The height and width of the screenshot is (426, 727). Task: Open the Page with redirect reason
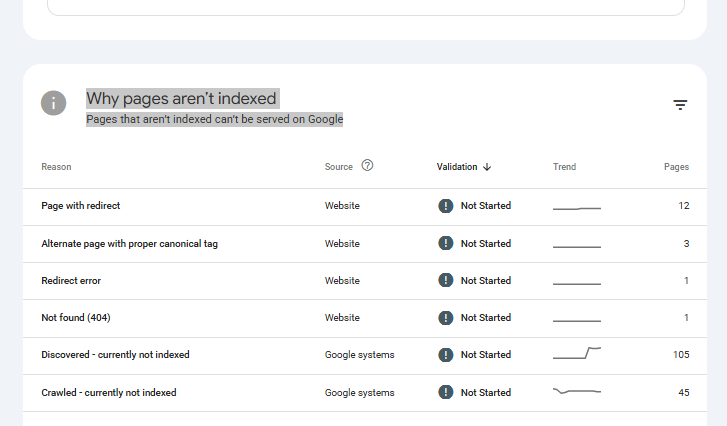(x=81, y=206)
